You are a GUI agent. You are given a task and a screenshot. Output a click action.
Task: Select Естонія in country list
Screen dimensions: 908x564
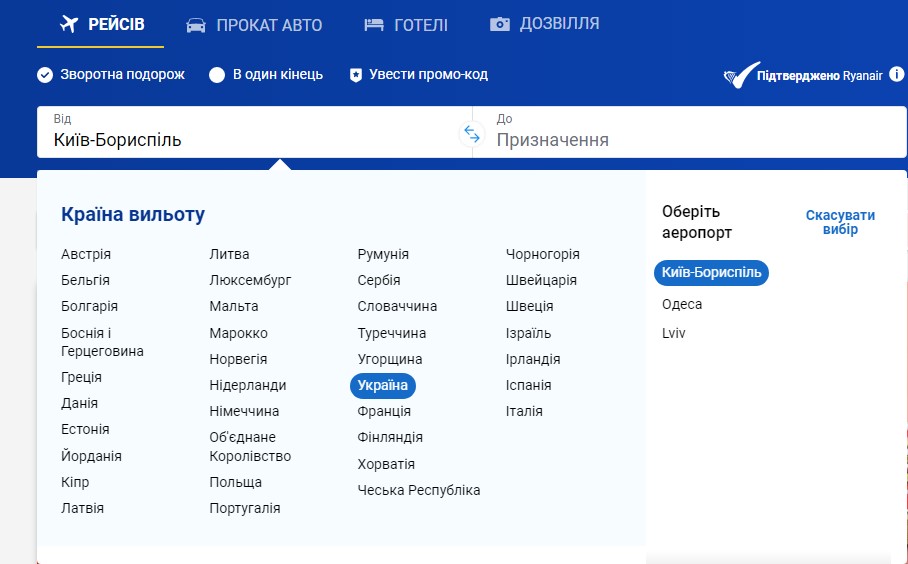(85, 429)
